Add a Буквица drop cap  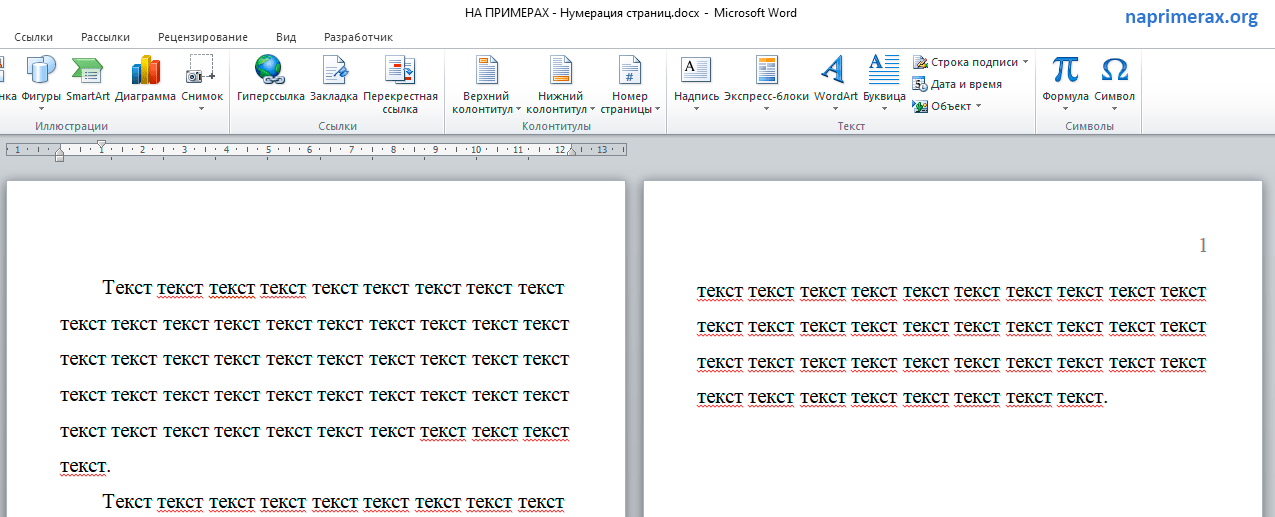pyautogui.click(x=884, y=82)
